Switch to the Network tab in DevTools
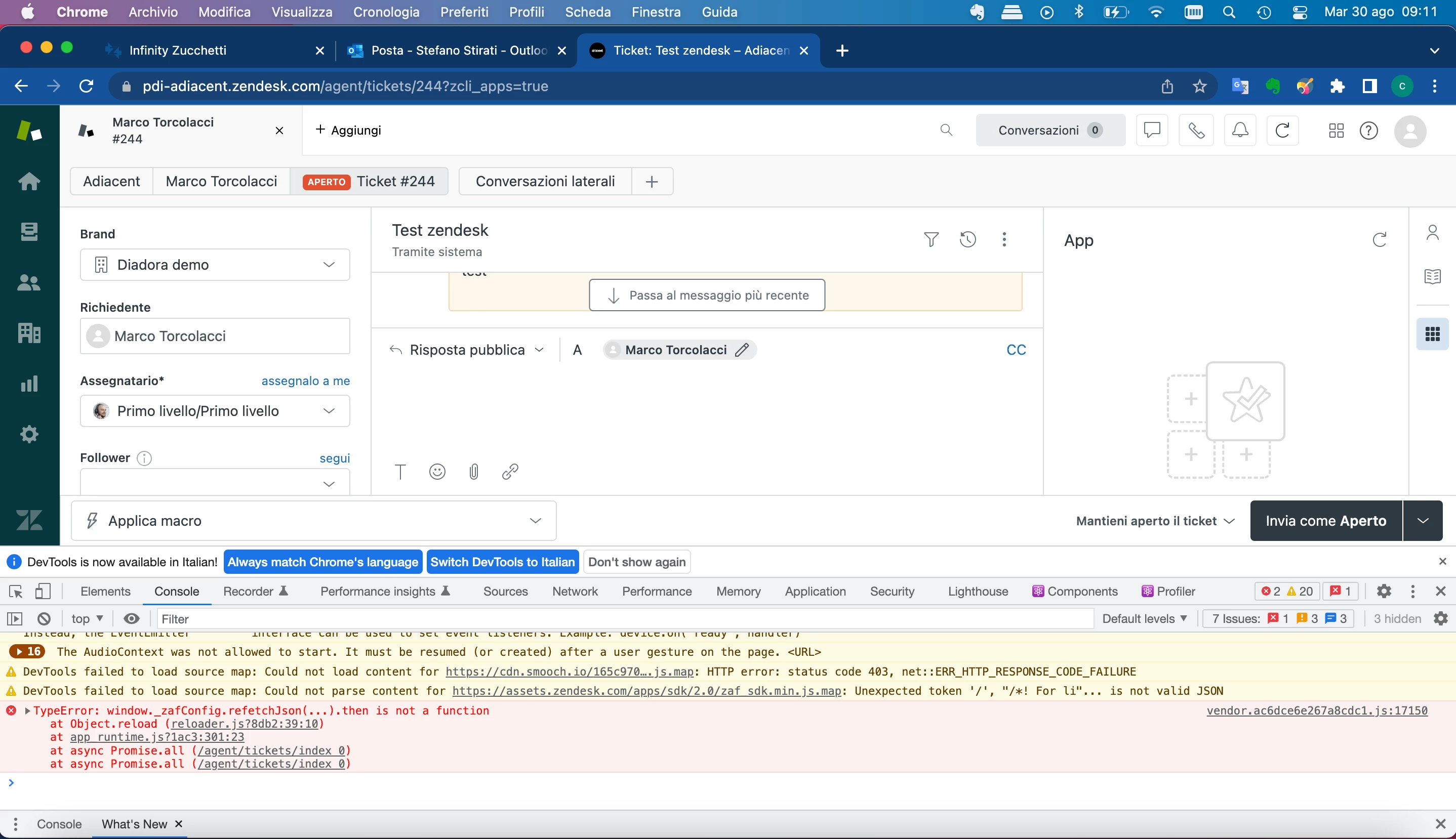 click(x=574, y=591)
